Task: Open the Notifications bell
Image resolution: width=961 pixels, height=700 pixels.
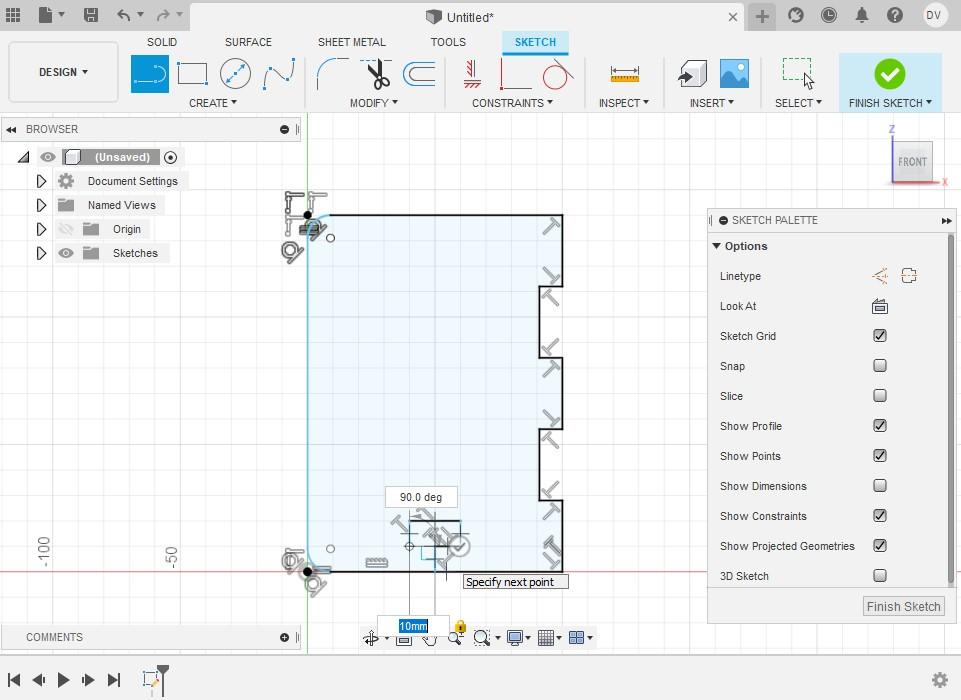Action: click(862, 15)
